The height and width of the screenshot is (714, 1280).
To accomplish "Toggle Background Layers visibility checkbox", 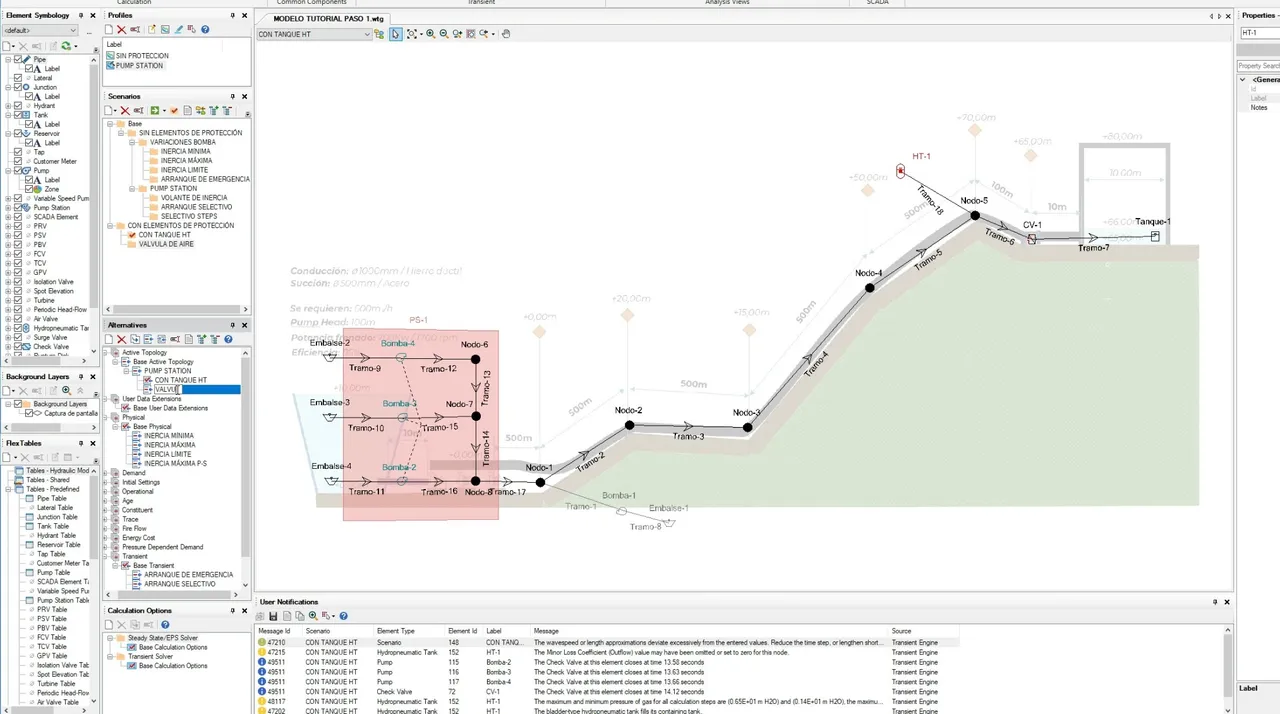I will (x=18, y=404).
